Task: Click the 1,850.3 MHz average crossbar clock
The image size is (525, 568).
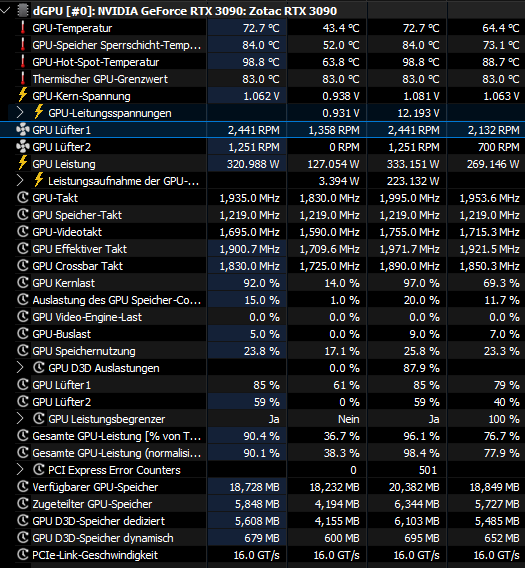Action: (489, 266)
